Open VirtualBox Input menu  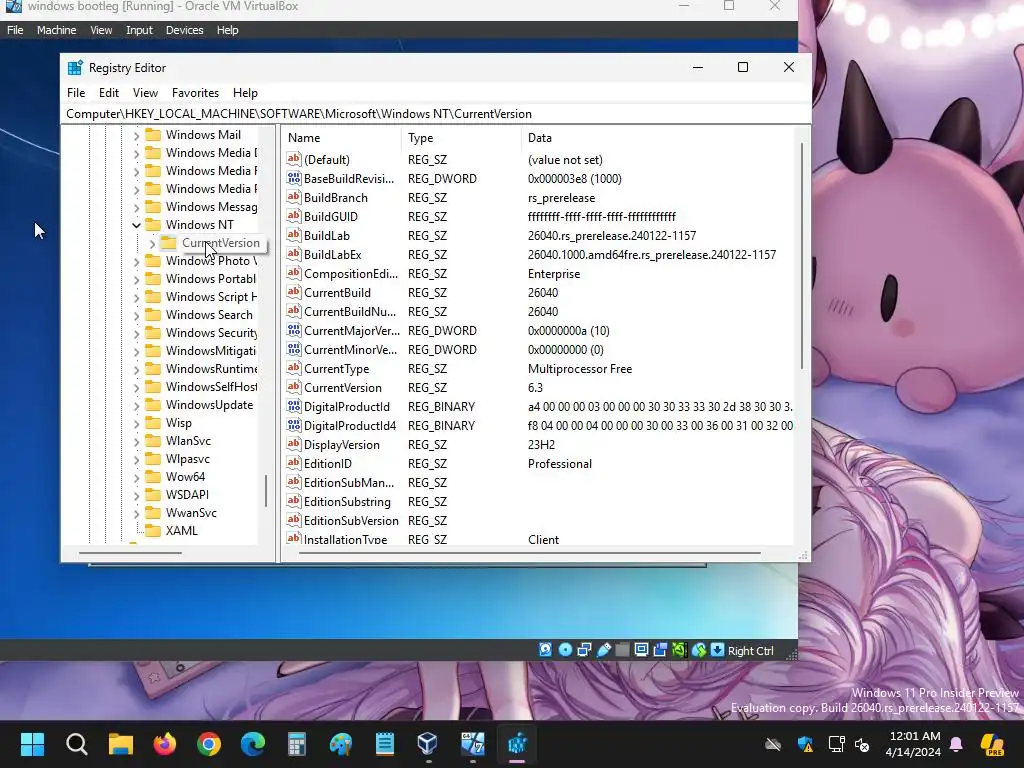tap(139, 30)
